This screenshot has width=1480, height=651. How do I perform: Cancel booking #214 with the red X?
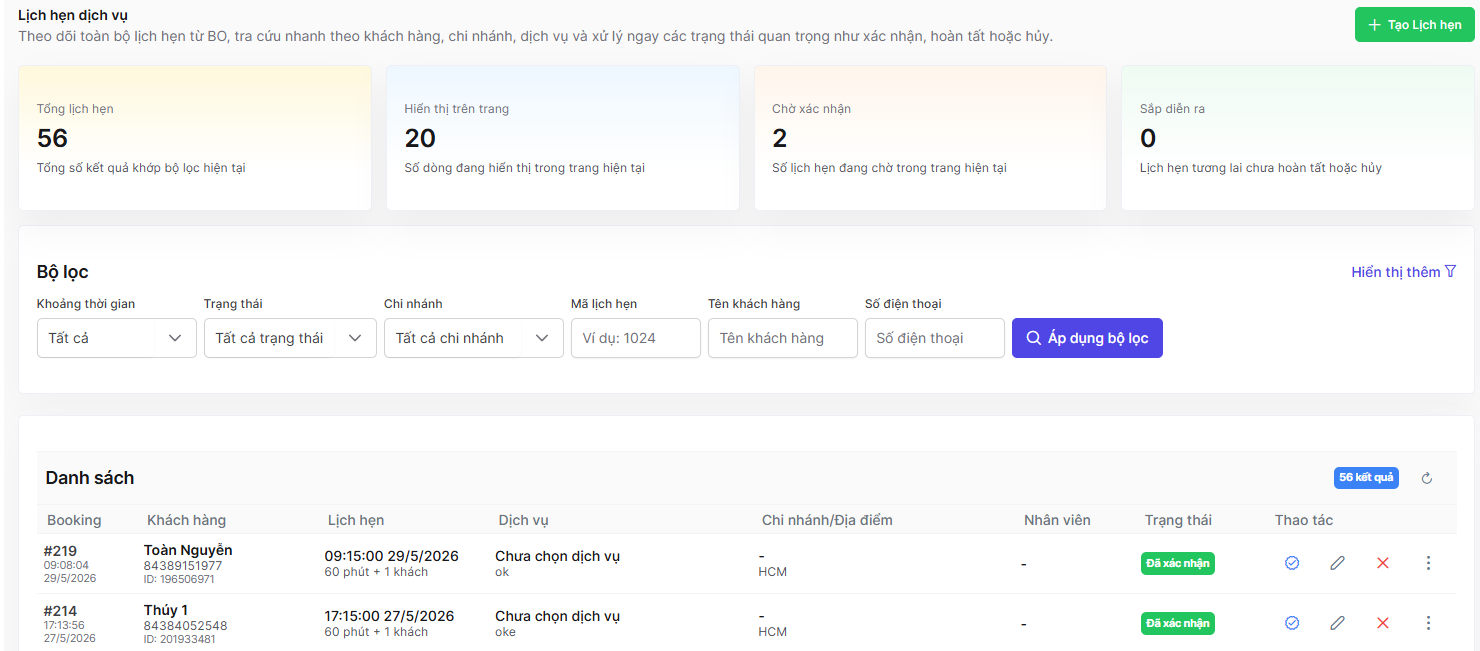[x=1383, y=623]
